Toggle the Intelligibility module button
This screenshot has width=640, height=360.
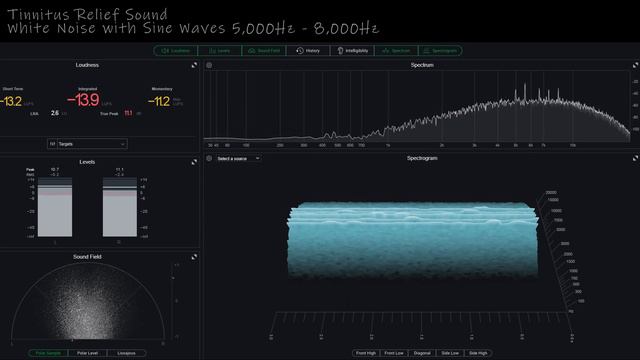pyautogui.click(x=352, y=51)
